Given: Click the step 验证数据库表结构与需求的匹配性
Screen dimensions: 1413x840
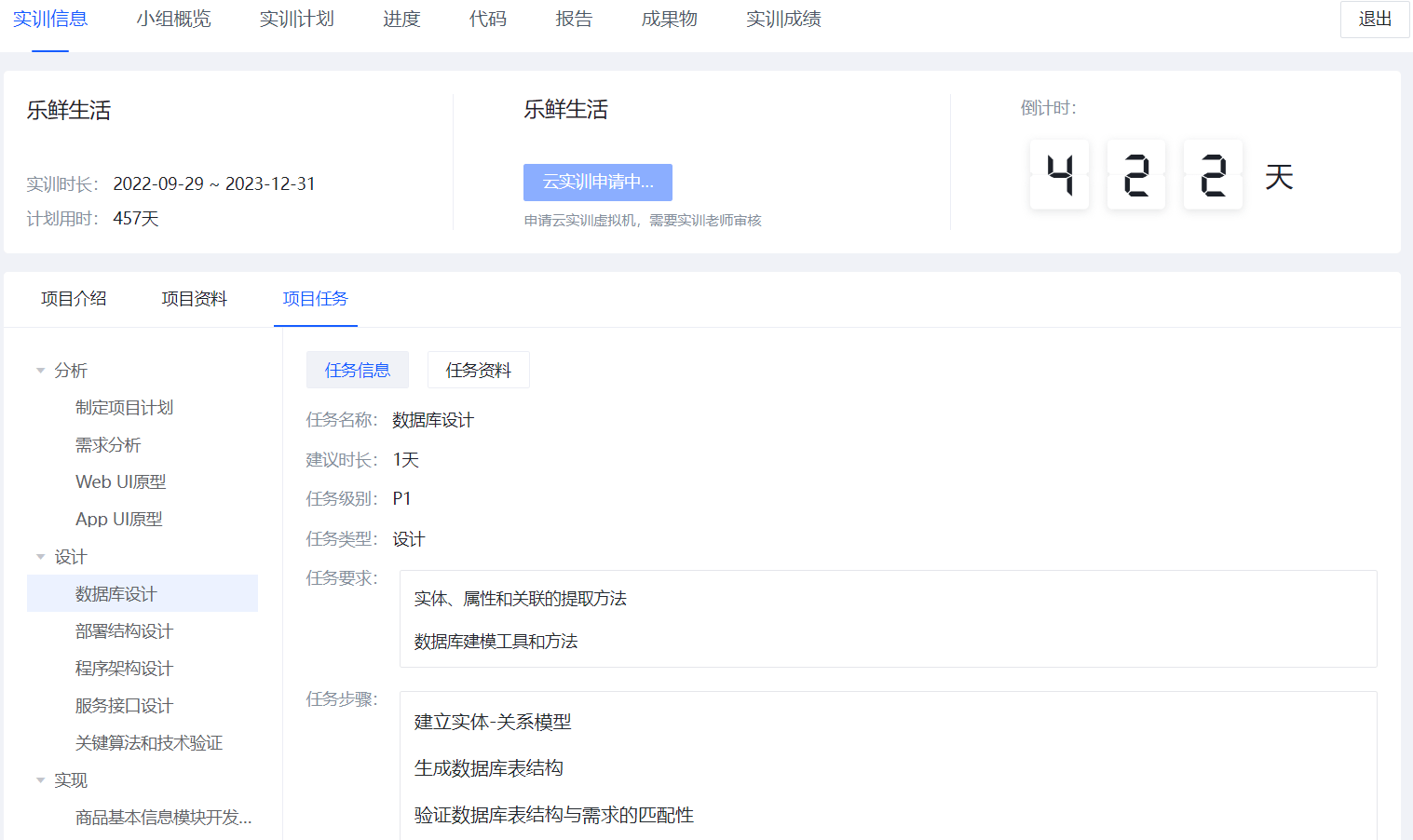Looking at the screenshot, I should point(554,815).
